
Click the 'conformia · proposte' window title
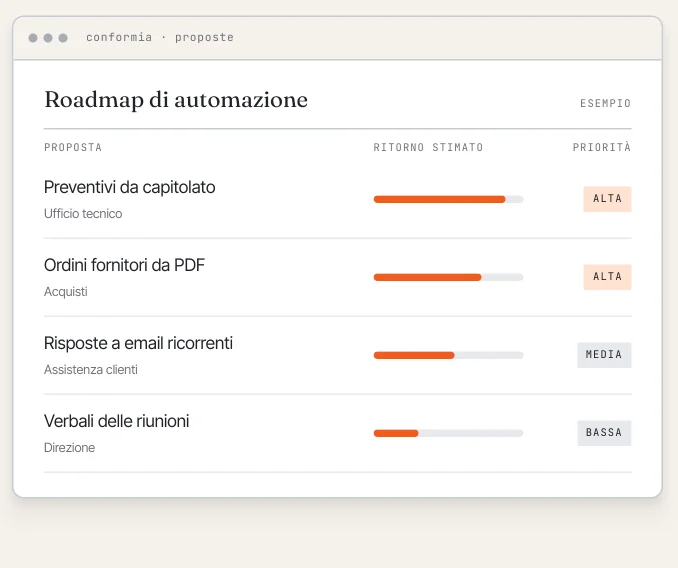tap(160, 38)
